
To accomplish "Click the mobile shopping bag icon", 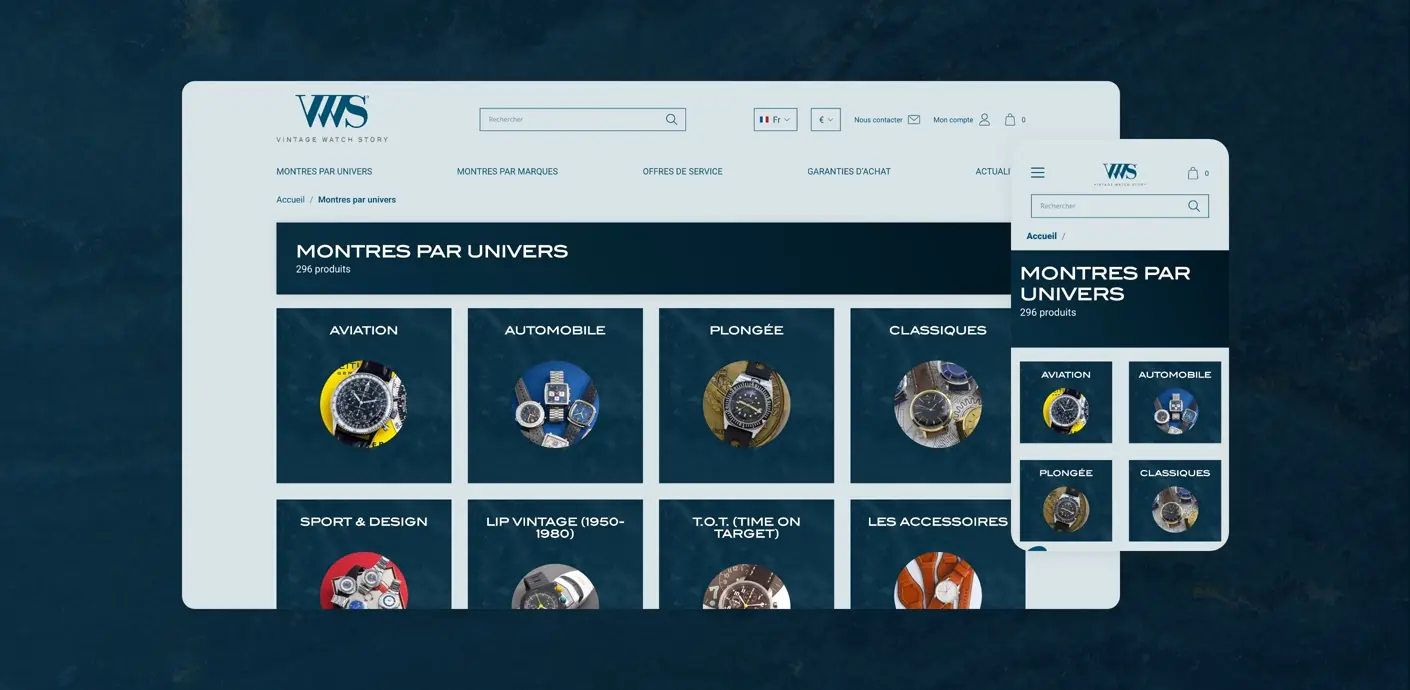I will (1193, 173).
